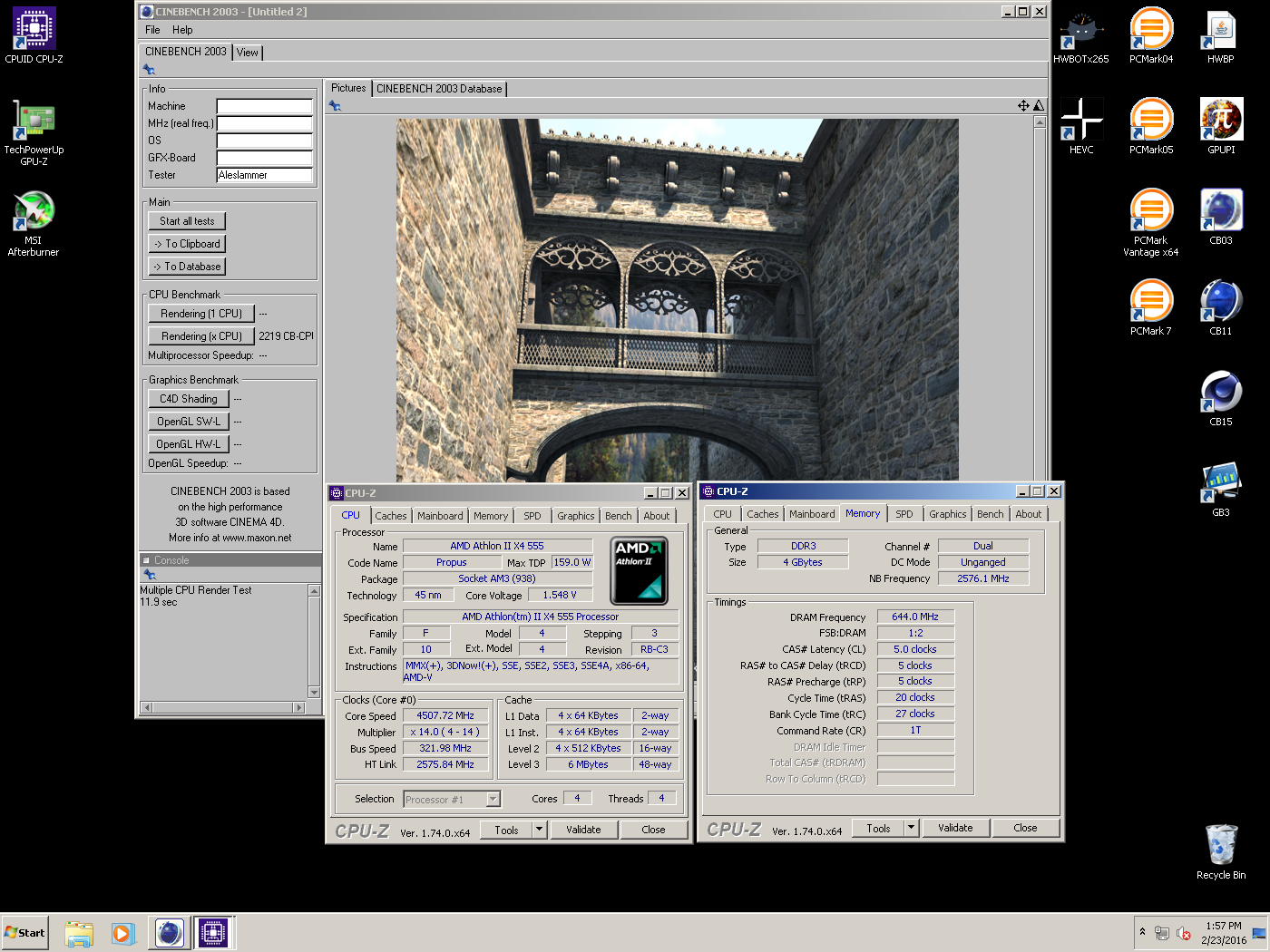The image size is (1270, 952).
Task: Launch MSI Afterburner shortcut
Action: [x=34, y=223]
